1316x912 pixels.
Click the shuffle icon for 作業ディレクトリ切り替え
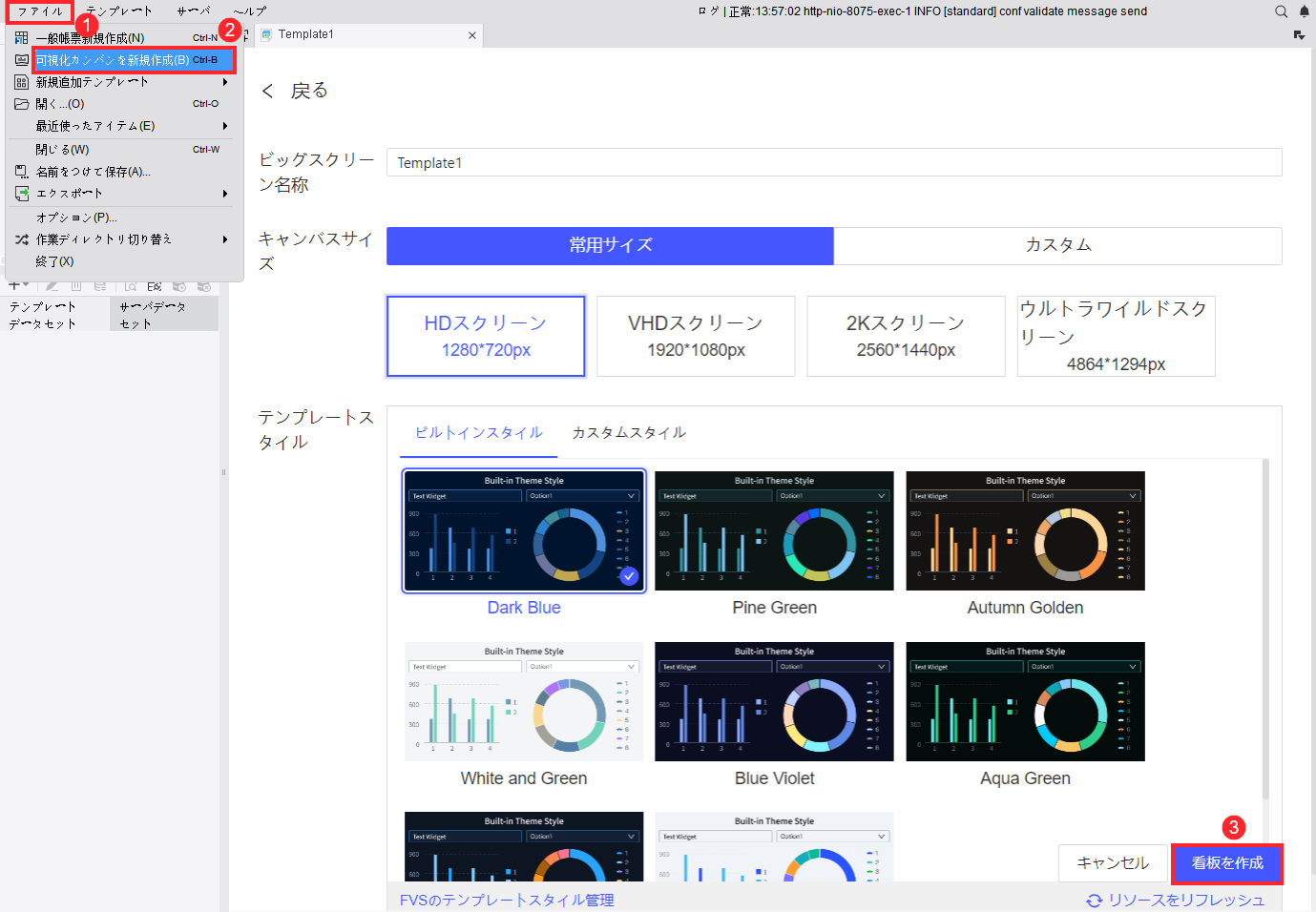coord(21,239)
